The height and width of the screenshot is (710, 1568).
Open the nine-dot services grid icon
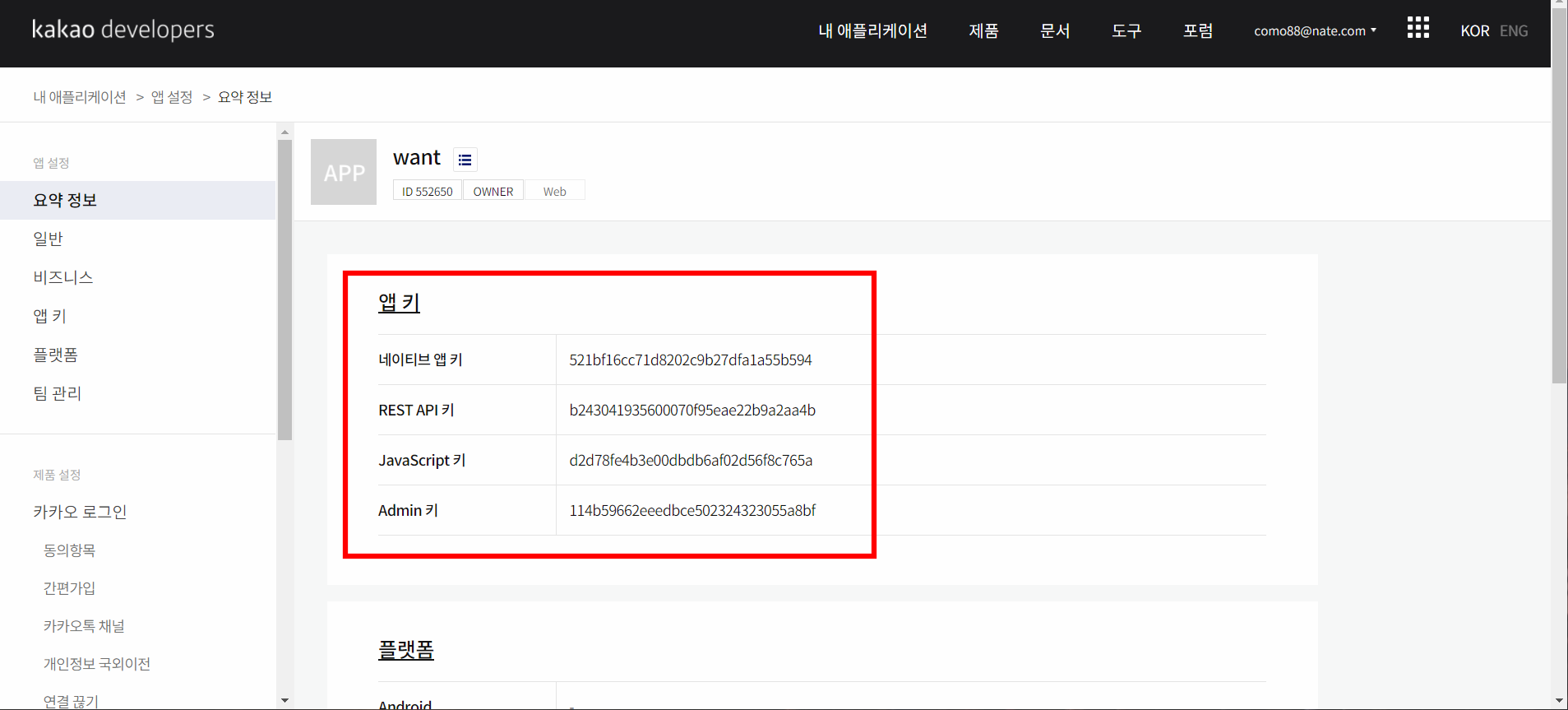point(1418,28)
